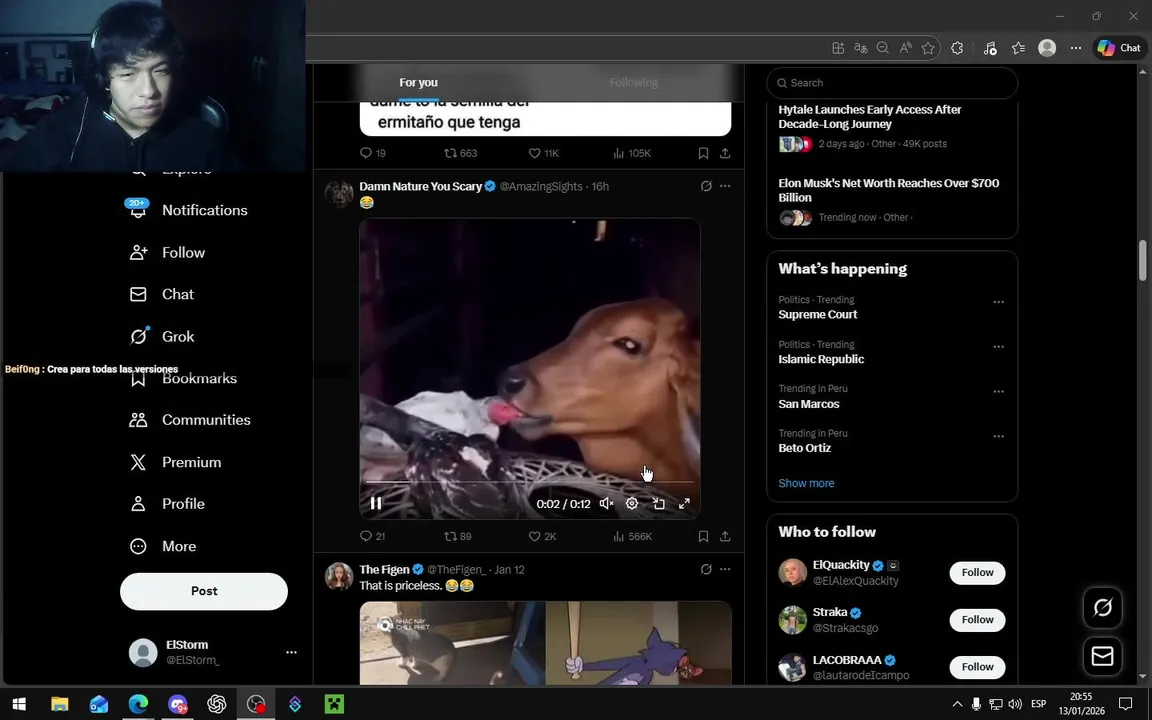
Task: Open ElStorm account options ellipsis
Action: (291, 652)
